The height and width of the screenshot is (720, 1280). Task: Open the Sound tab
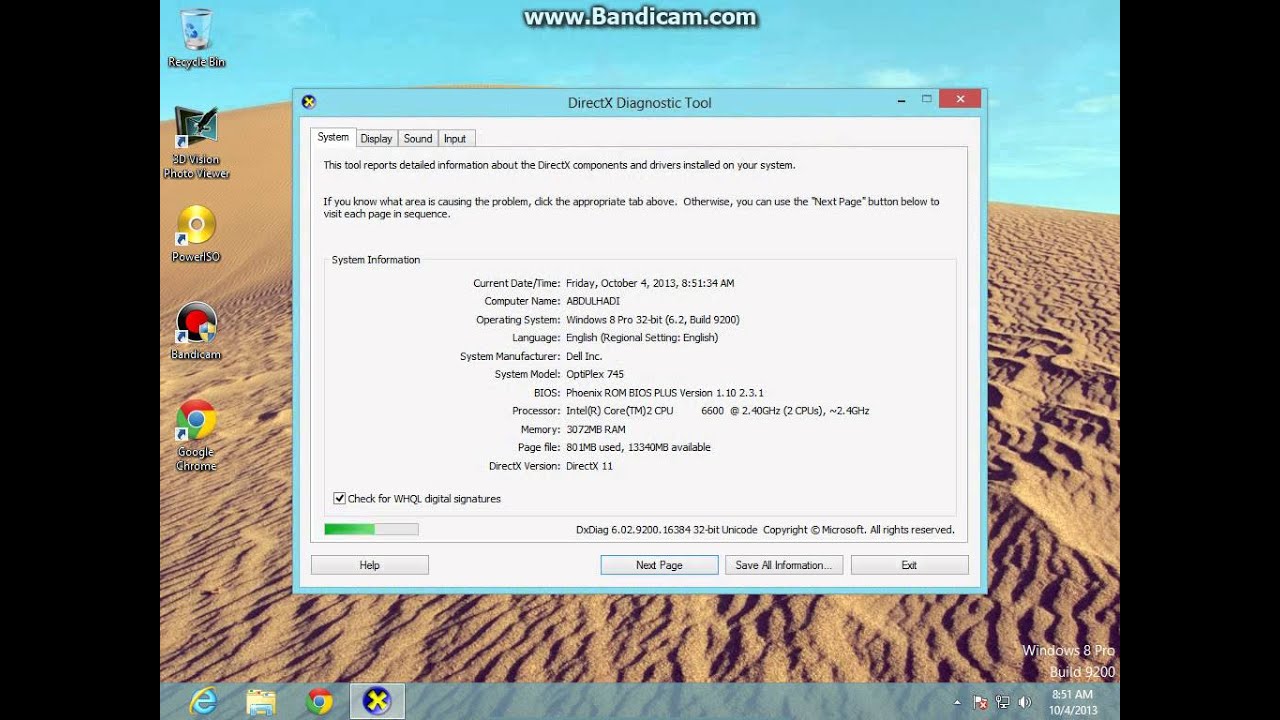click(x=418, y=139)
